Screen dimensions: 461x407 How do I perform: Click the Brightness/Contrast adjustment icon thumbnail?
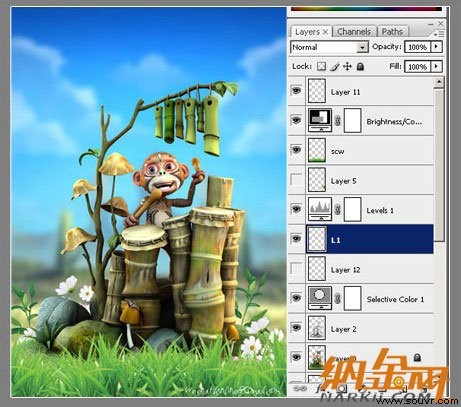pyautogui.click(x=320, y=120)
